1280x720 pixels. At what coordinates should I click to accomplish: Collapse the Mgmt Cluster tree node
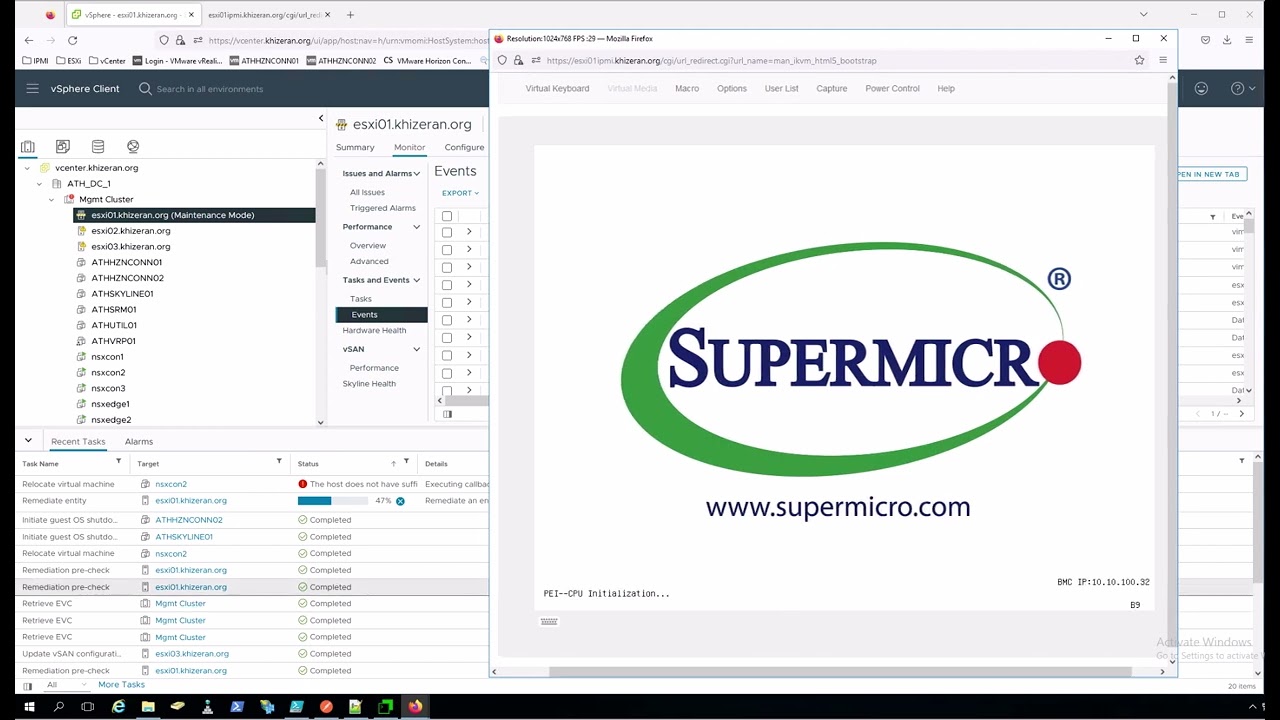pos(52,200)
